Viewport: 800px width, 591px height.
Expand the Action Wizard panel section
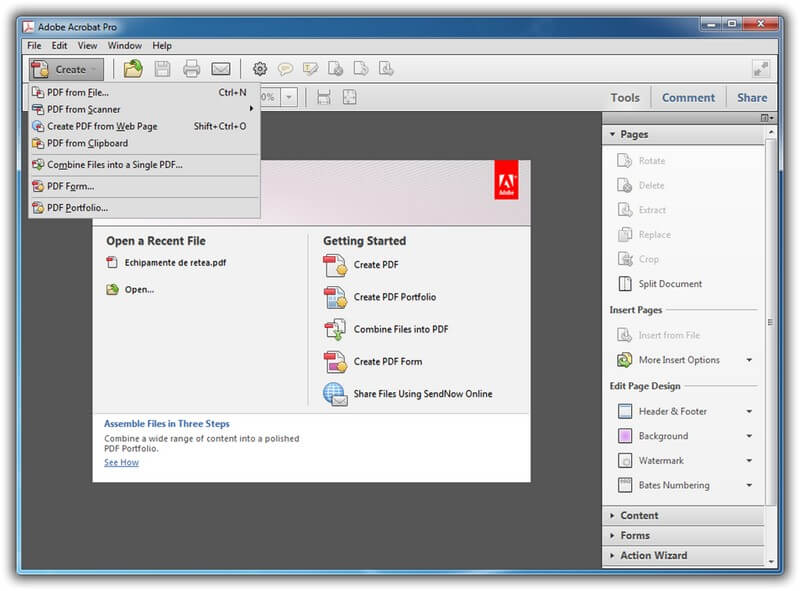click(x=612, y=556)
